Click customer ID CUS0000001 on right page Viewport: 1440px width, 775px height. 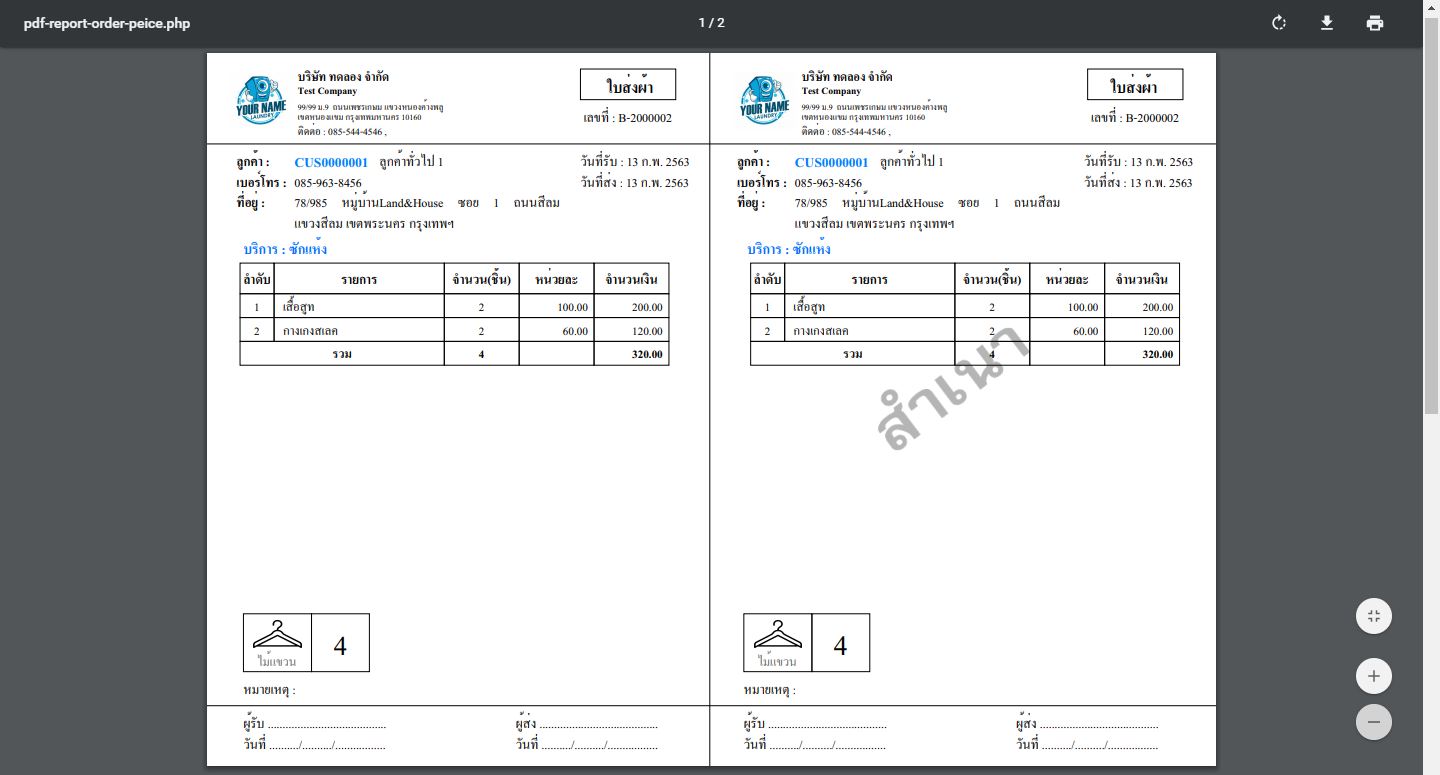831,162
